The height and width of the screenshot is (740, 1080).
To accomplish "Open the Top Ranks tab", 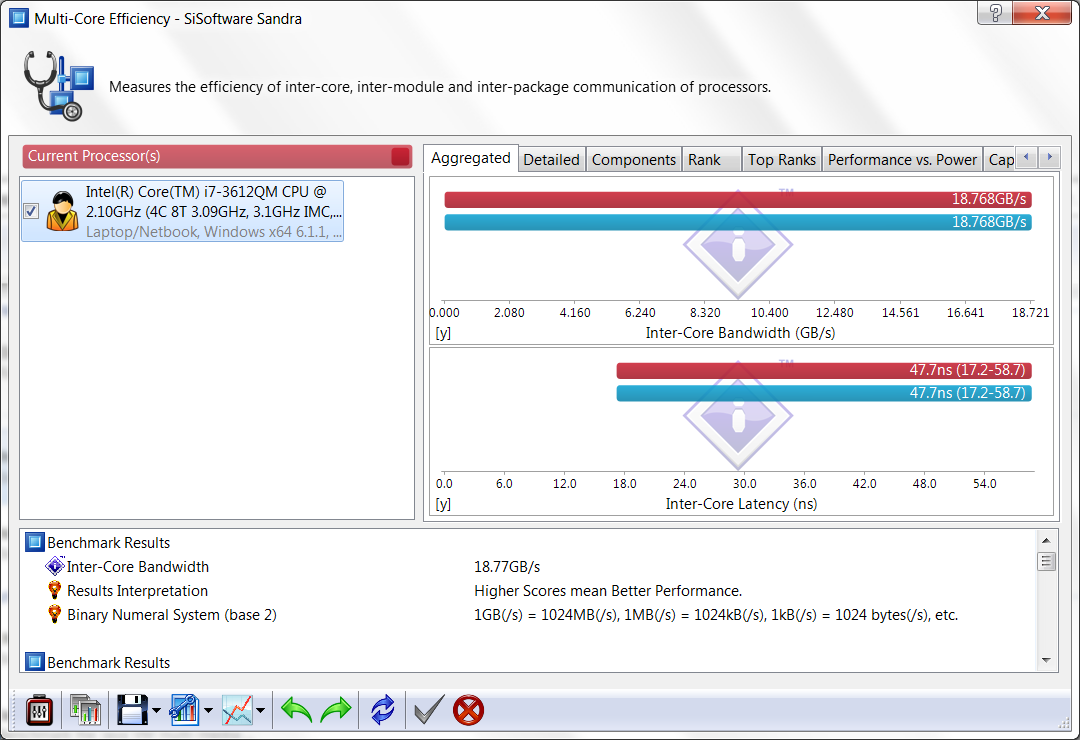I will (x=782, y=160).
